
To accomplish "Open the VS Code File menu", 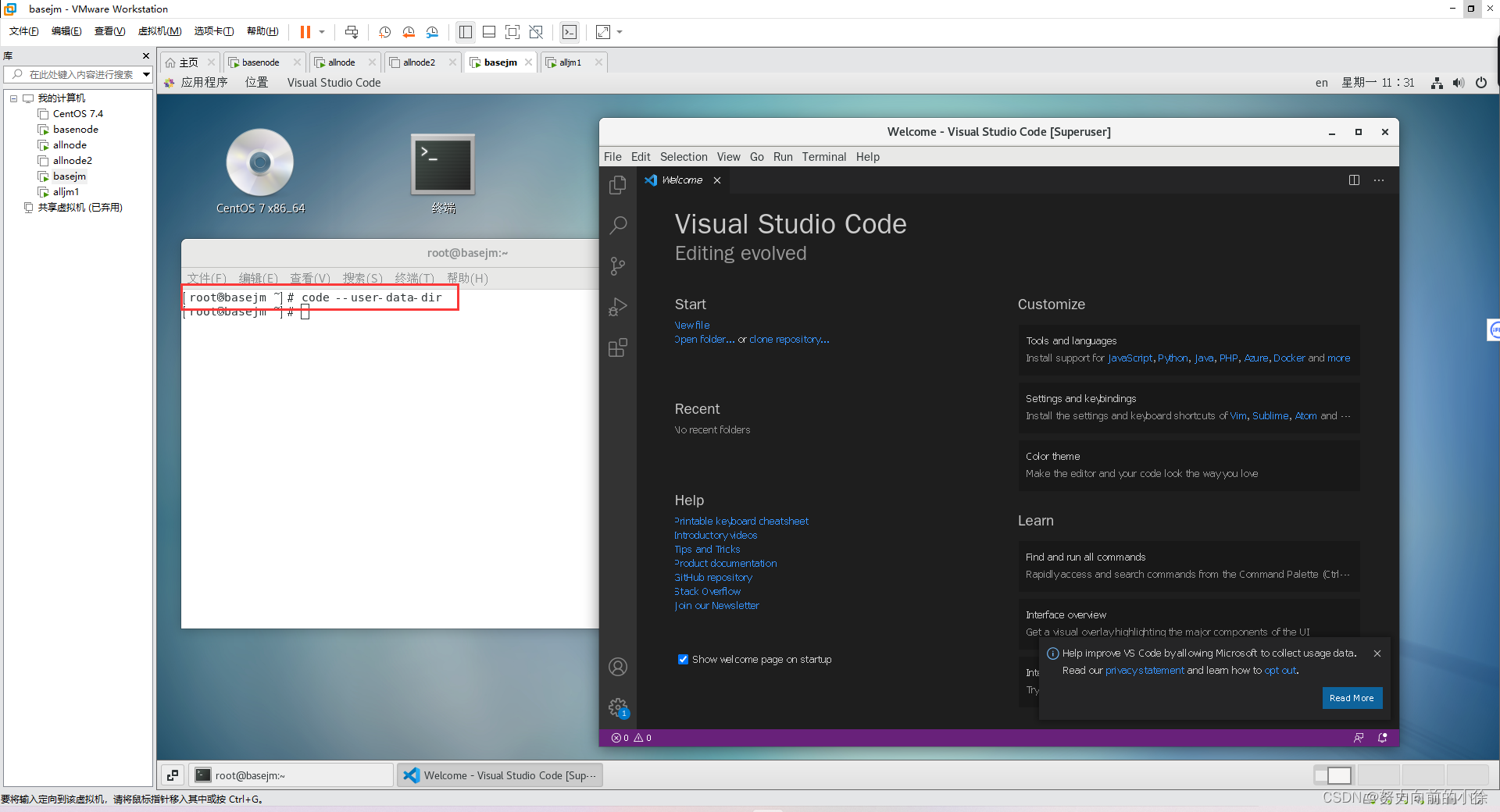I will pos(612,157).
